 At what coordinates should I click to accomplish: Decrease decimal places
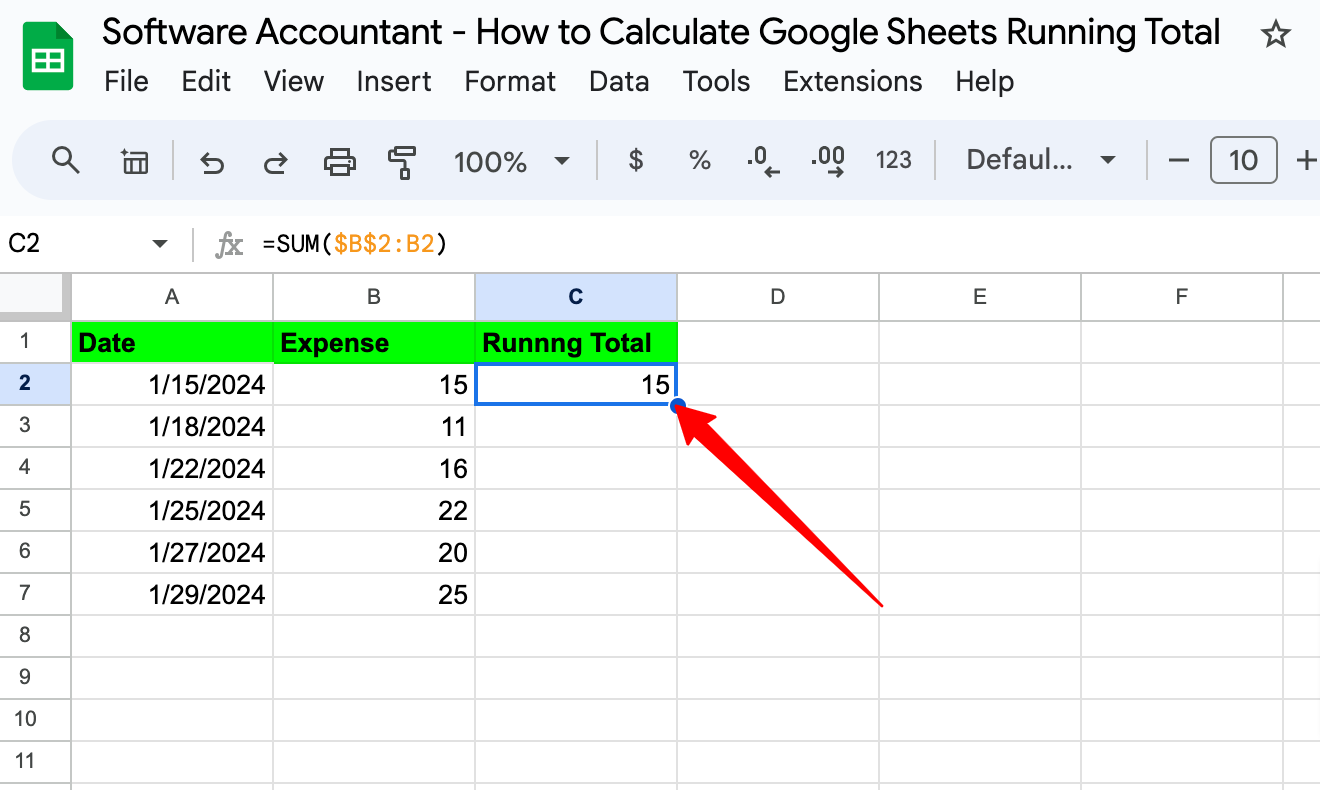click(x=763, y=161)
